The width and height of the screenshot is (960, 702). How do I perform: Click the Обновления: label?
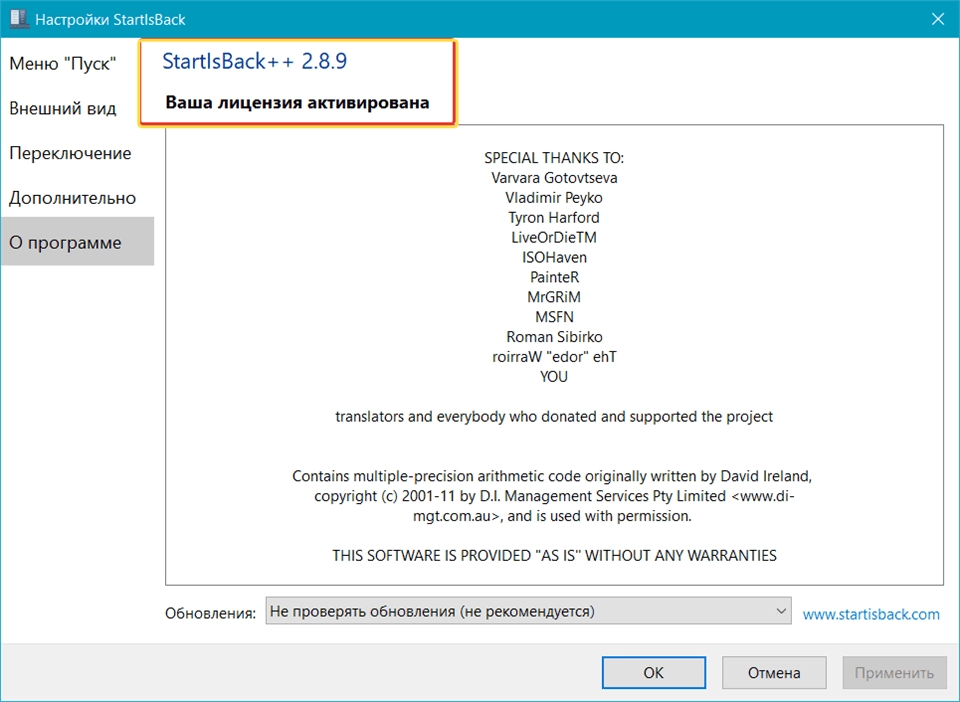(x=210, y=613)
